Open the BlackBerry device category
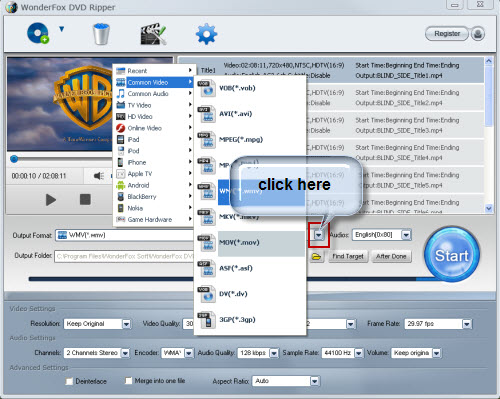Image resolution: width=500 pixels, height=399 pixels. click(x=154, y=197)
